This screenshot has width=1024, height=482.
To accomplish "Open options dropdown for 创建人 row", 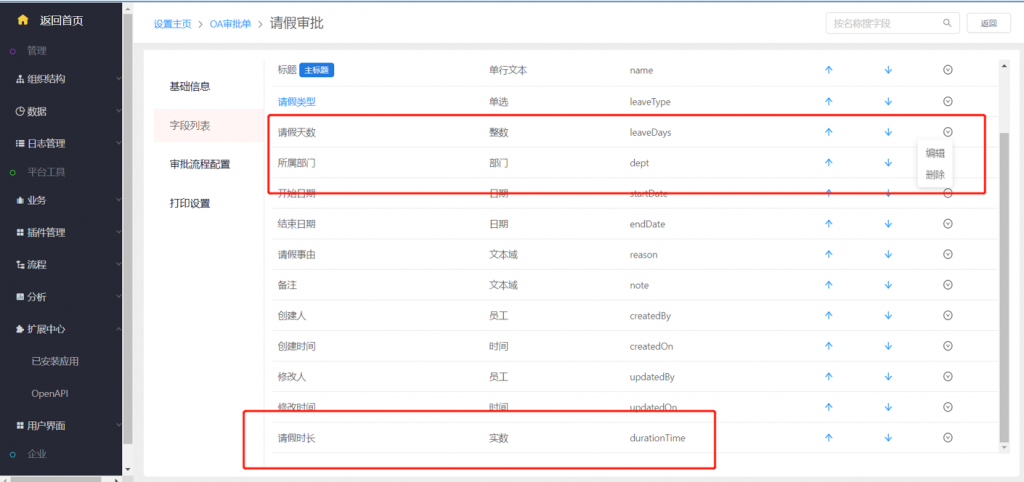I will (947, 316).
